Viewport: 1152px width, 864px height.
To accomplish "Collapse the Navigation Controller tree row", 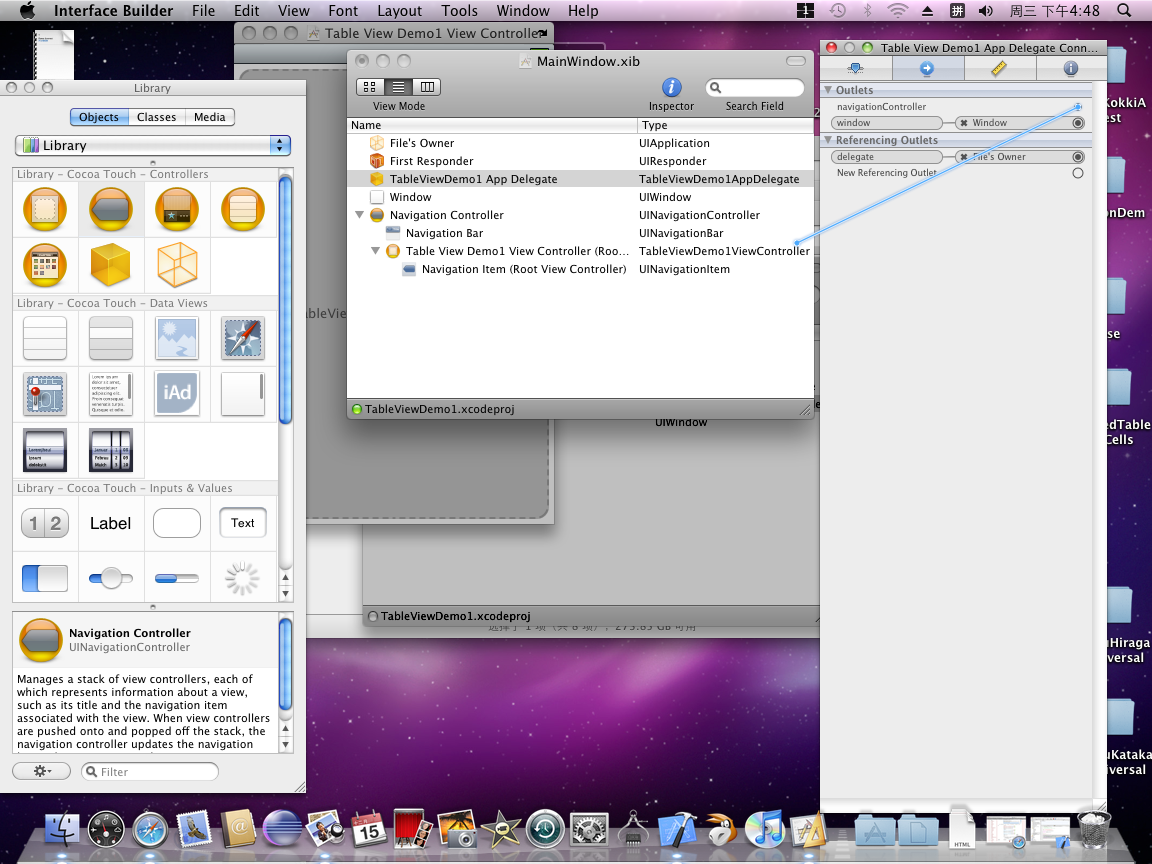I will click(359, 215).
